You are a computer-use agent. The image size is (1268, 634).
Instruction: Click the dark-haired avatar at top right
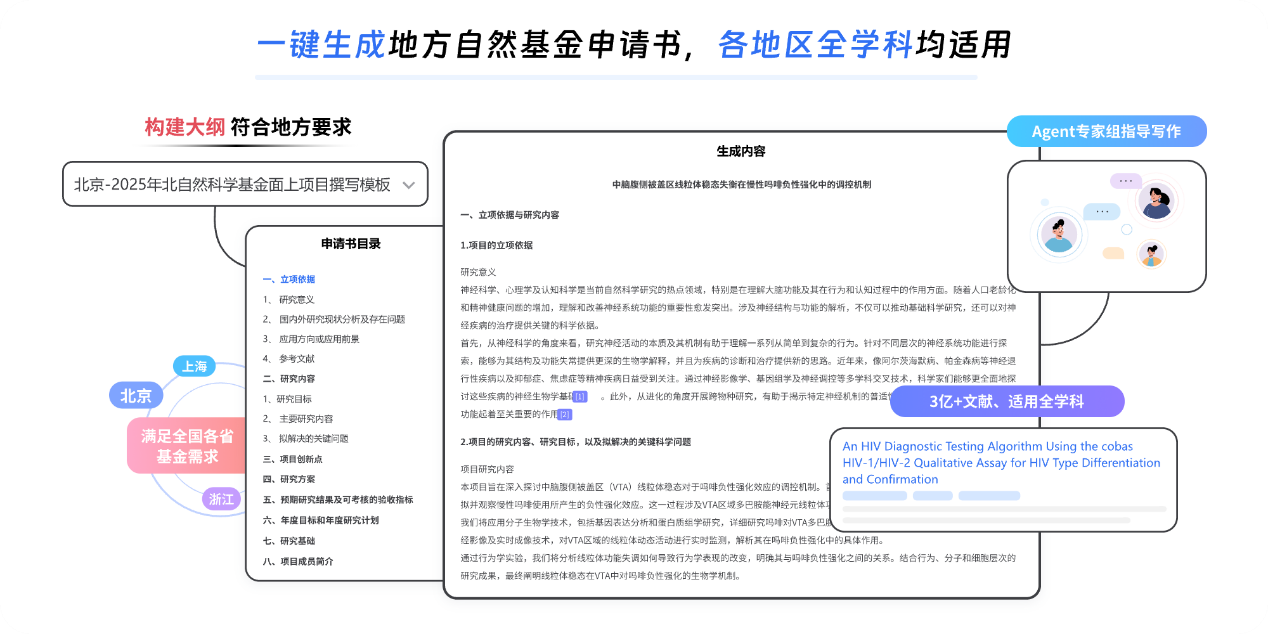1156,203
